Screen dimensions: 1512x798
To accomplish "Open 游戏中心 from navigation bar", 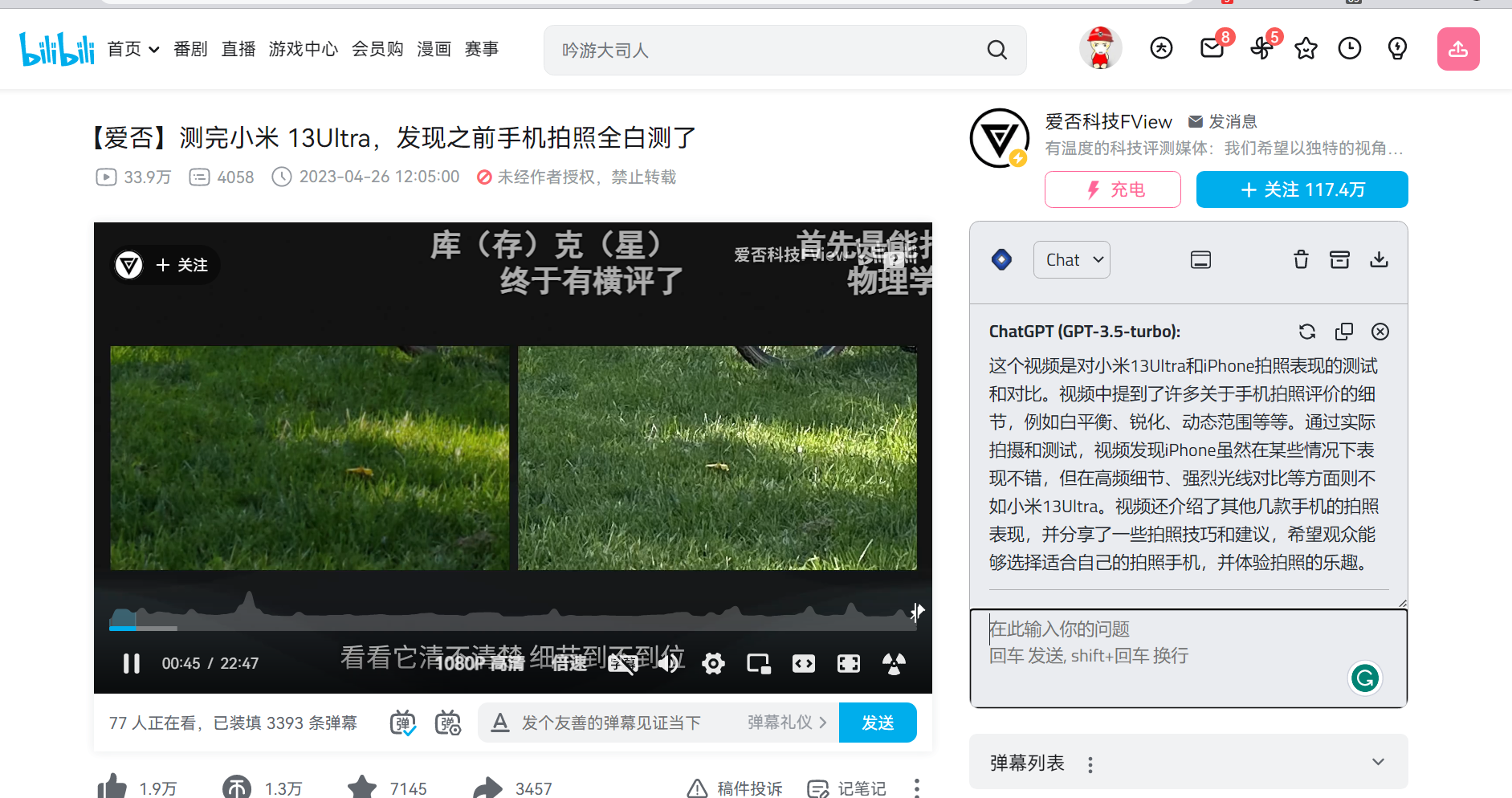I will click(303, 50).
